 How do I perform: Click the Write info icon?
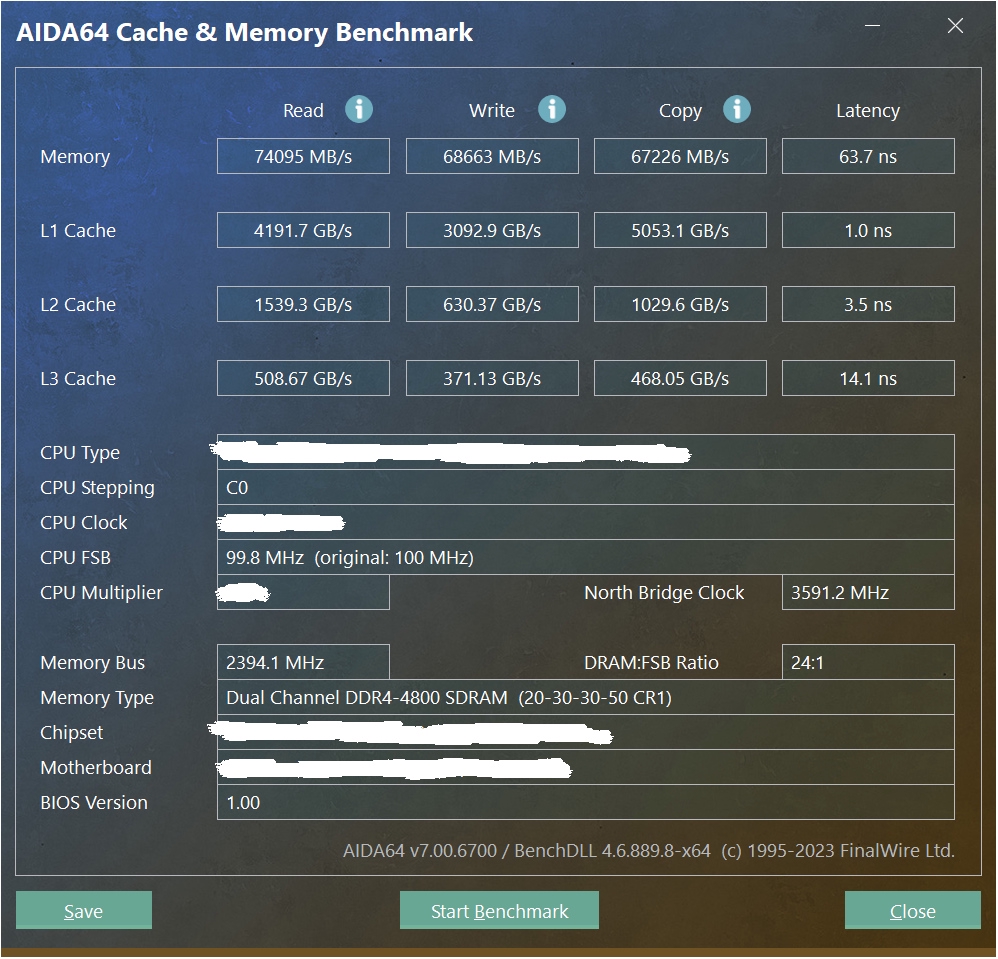coord(552,109)
